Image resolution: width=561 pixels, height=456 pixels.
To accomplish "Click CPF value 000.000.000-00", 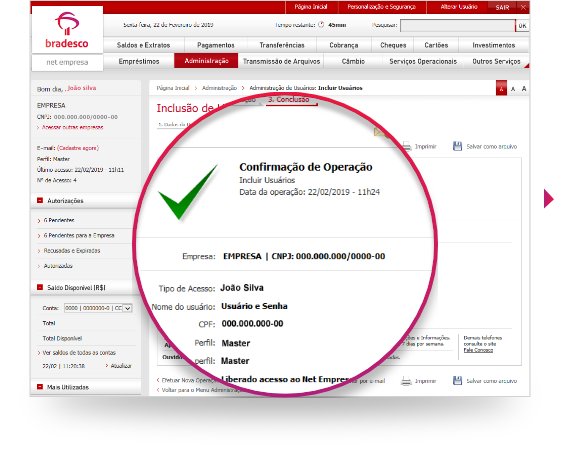I will tap(252, 323).
